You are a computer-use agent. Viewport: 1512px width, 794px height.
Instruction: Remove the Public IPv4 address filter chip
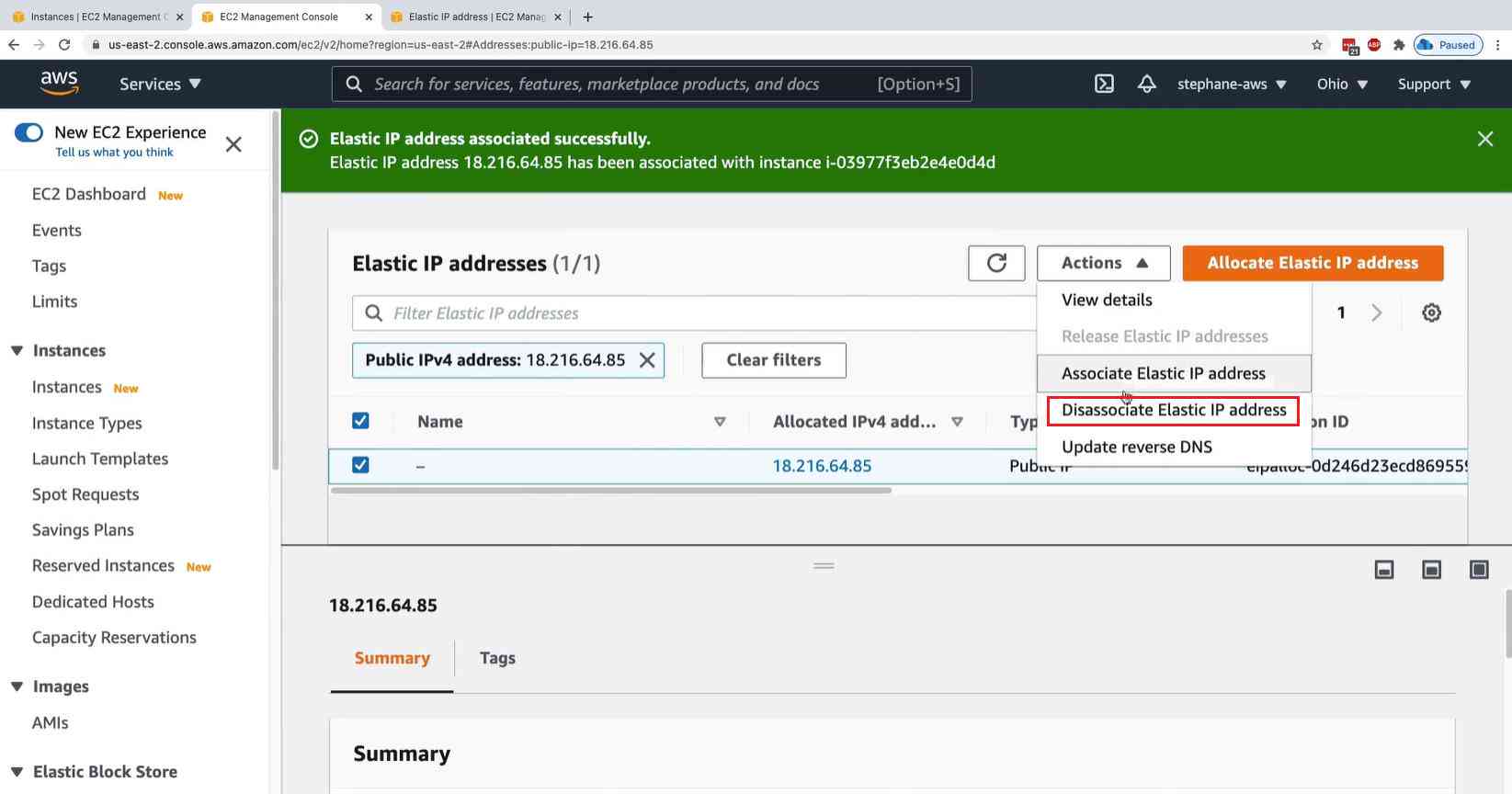pyautogui.click(x=647, y=360)
